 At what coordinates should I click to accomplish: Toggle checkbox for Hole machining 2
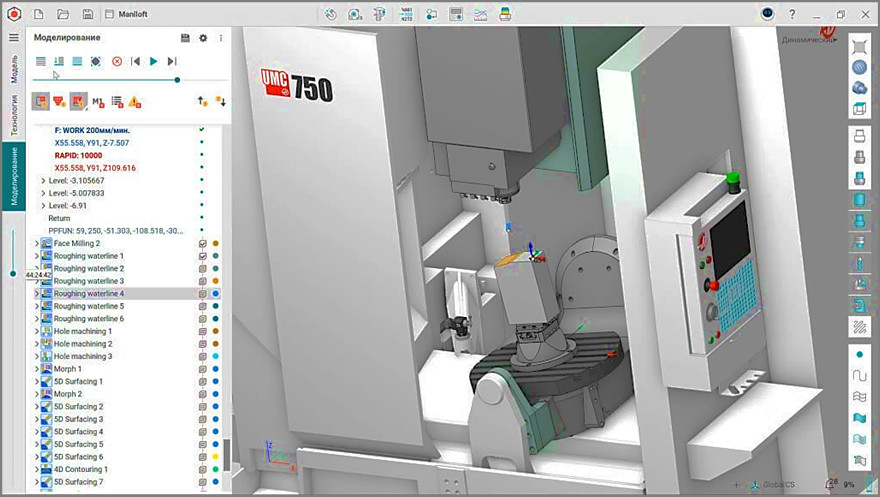point(203,344)
